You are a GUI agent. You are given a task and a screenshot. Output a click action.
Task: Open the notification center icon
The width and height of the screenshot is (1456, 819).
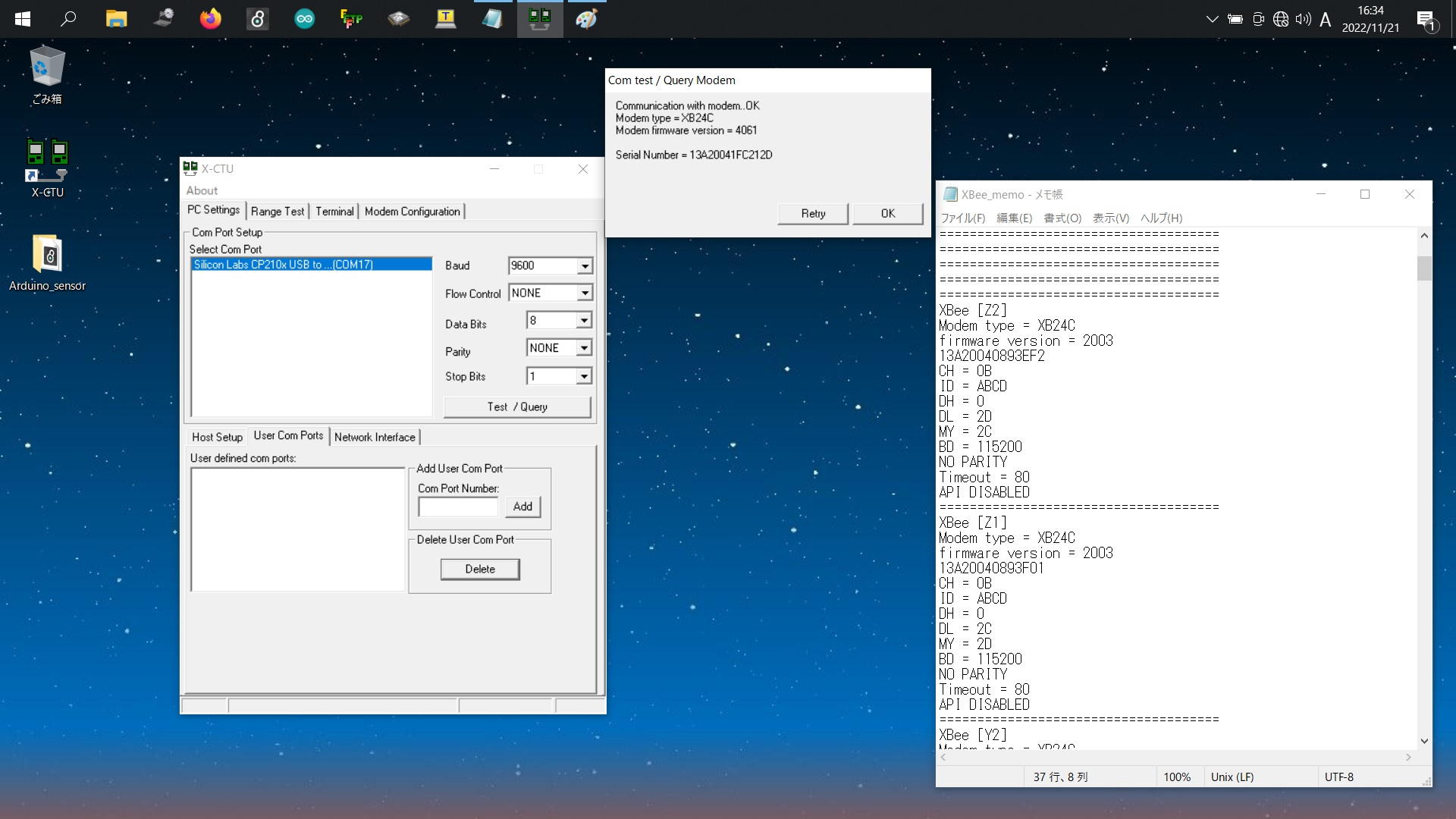(x=1426, y=20)
